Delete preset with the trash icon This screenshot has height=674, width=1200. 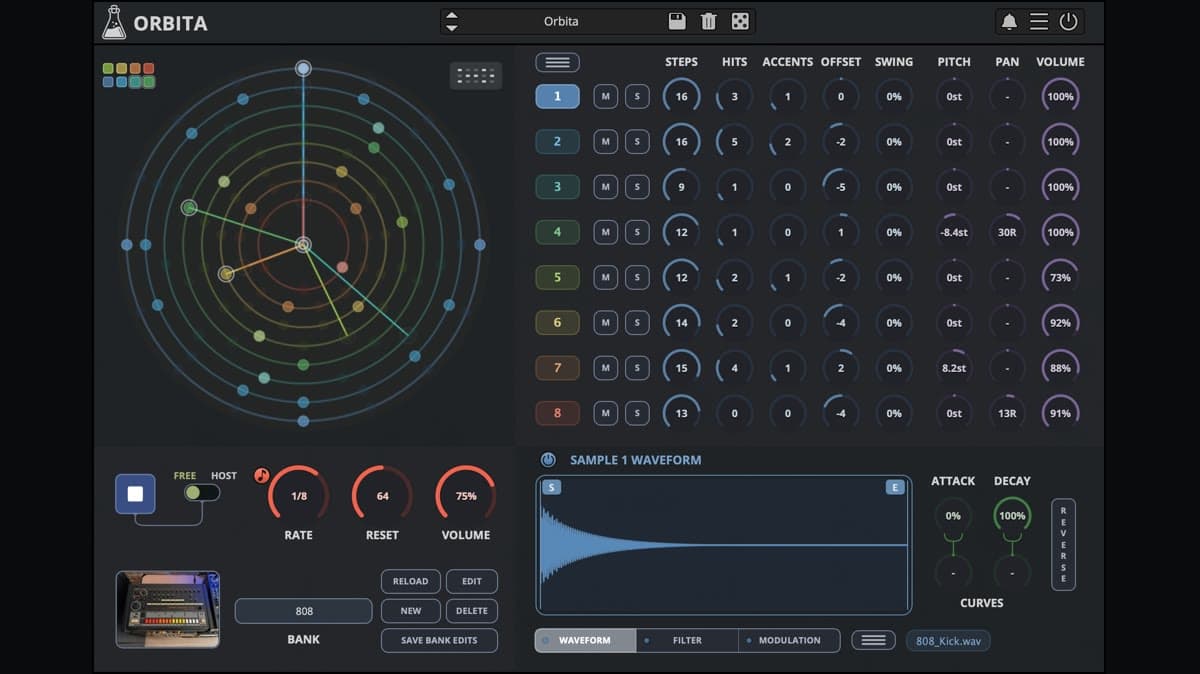click(x=708, y=21)
